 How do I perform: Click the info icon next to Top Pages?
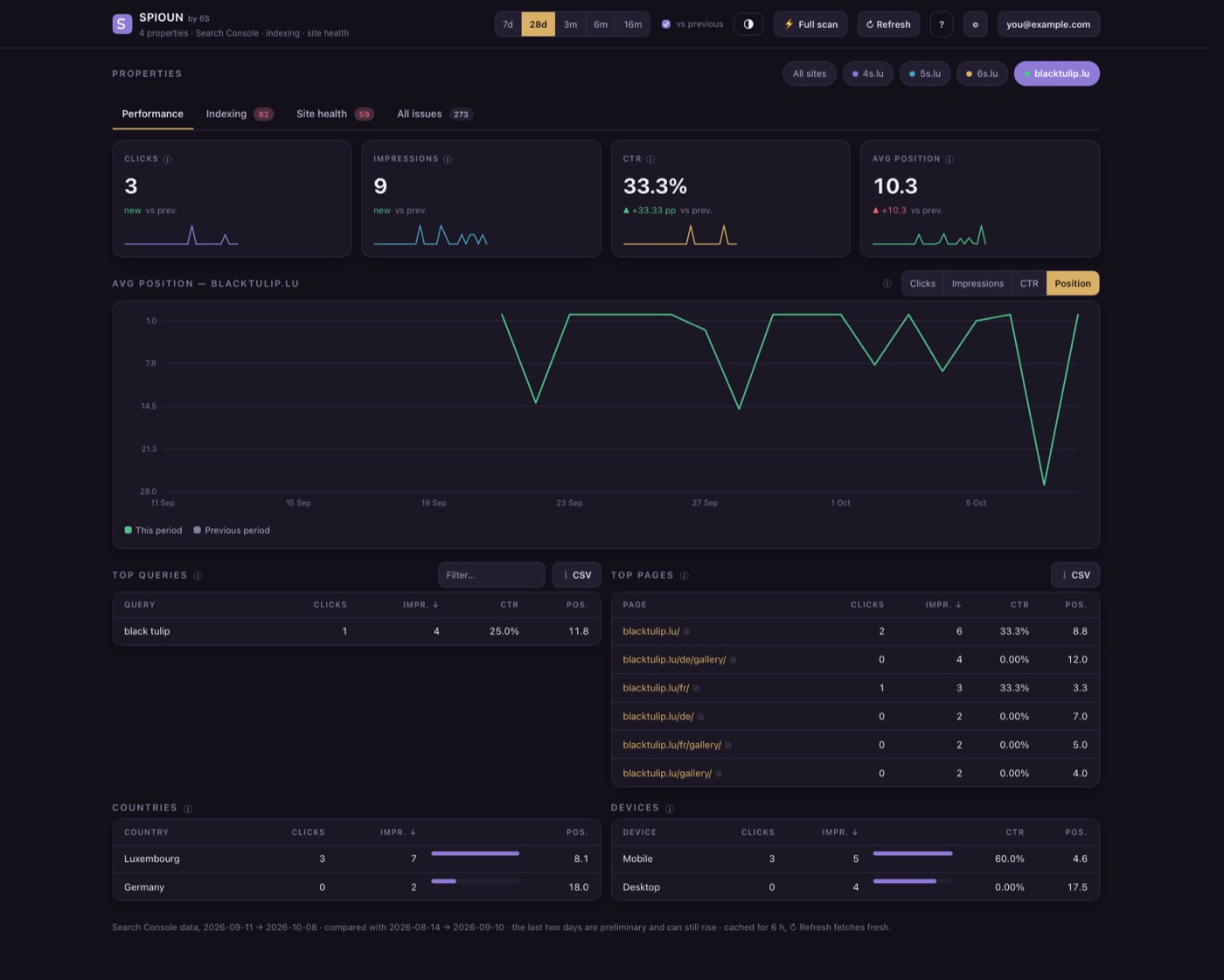click(685, 575)
